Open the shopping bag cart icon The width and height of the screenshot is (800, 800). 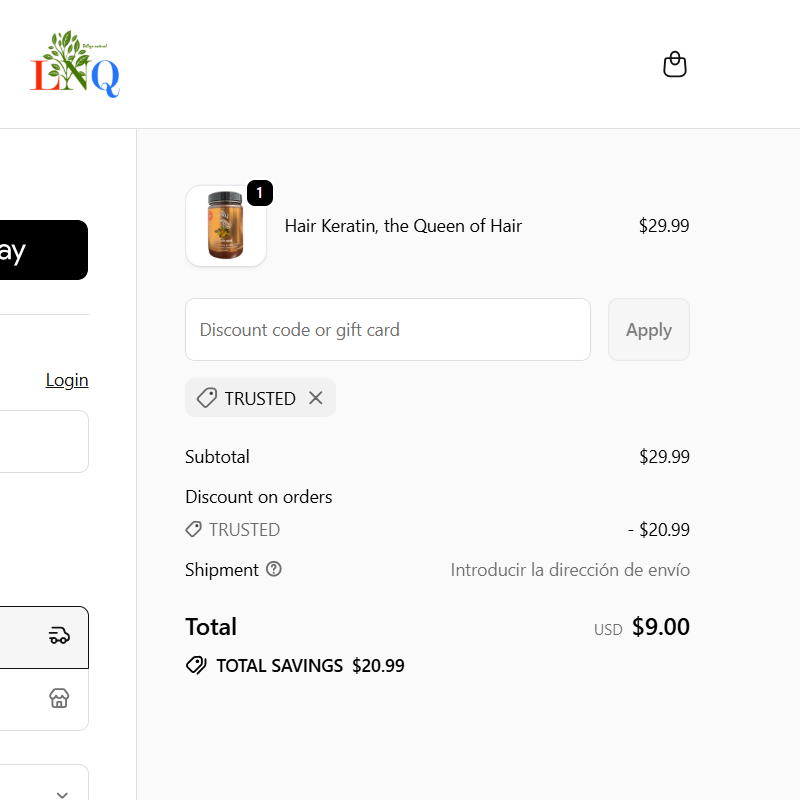pos(675,65)
